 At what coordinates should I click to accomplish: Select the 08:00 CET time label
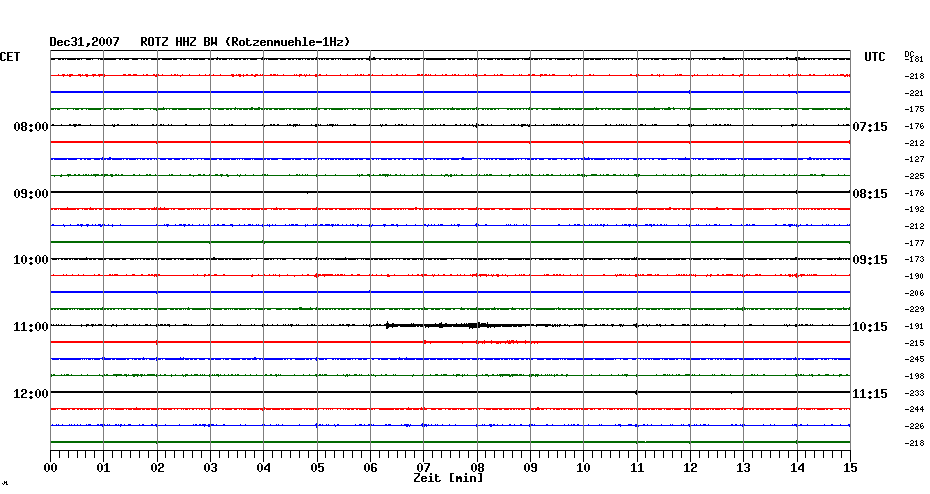point(31,126)
